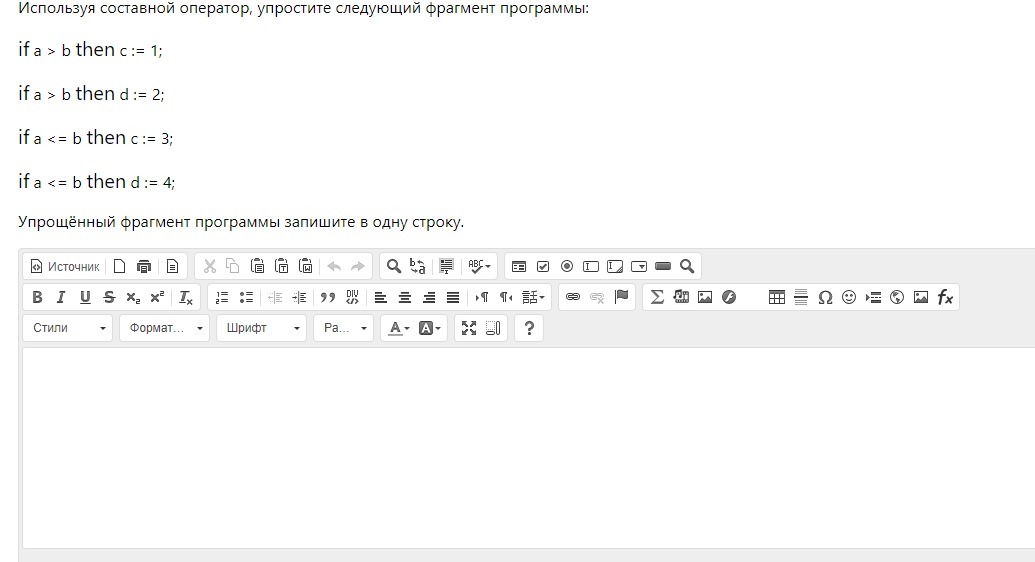
Task: Toggle Bold formatting
Action: (37, 297)
